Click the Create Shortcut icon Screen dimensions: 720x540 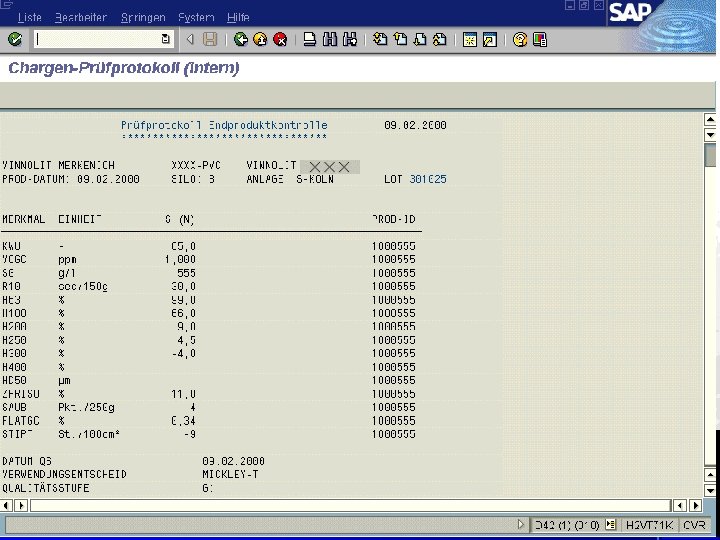point(490,39)
